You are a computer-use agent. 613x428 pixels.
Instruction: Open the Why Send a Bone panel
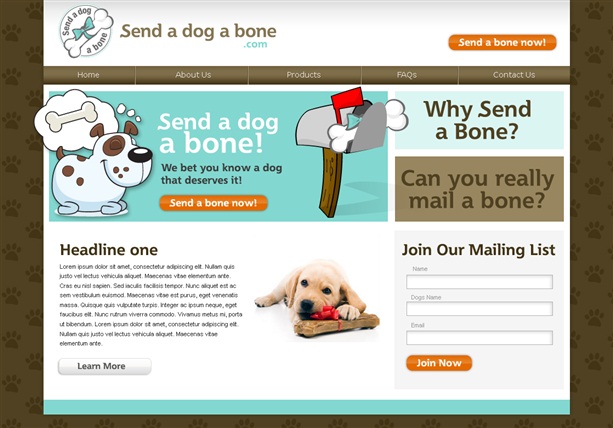tap(479, 120)
